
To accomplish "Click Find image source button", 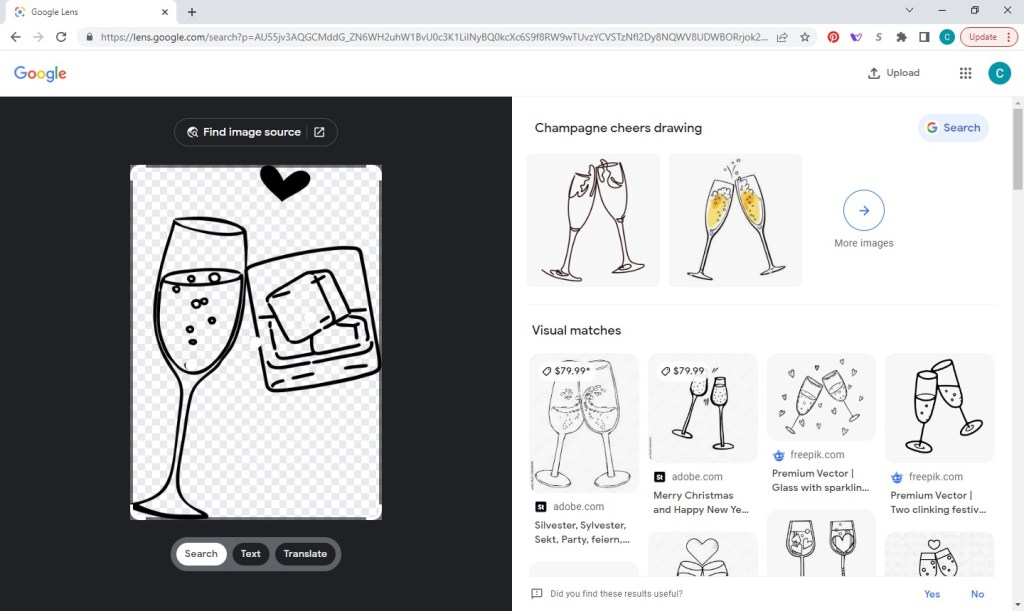I will pos(255,132).
